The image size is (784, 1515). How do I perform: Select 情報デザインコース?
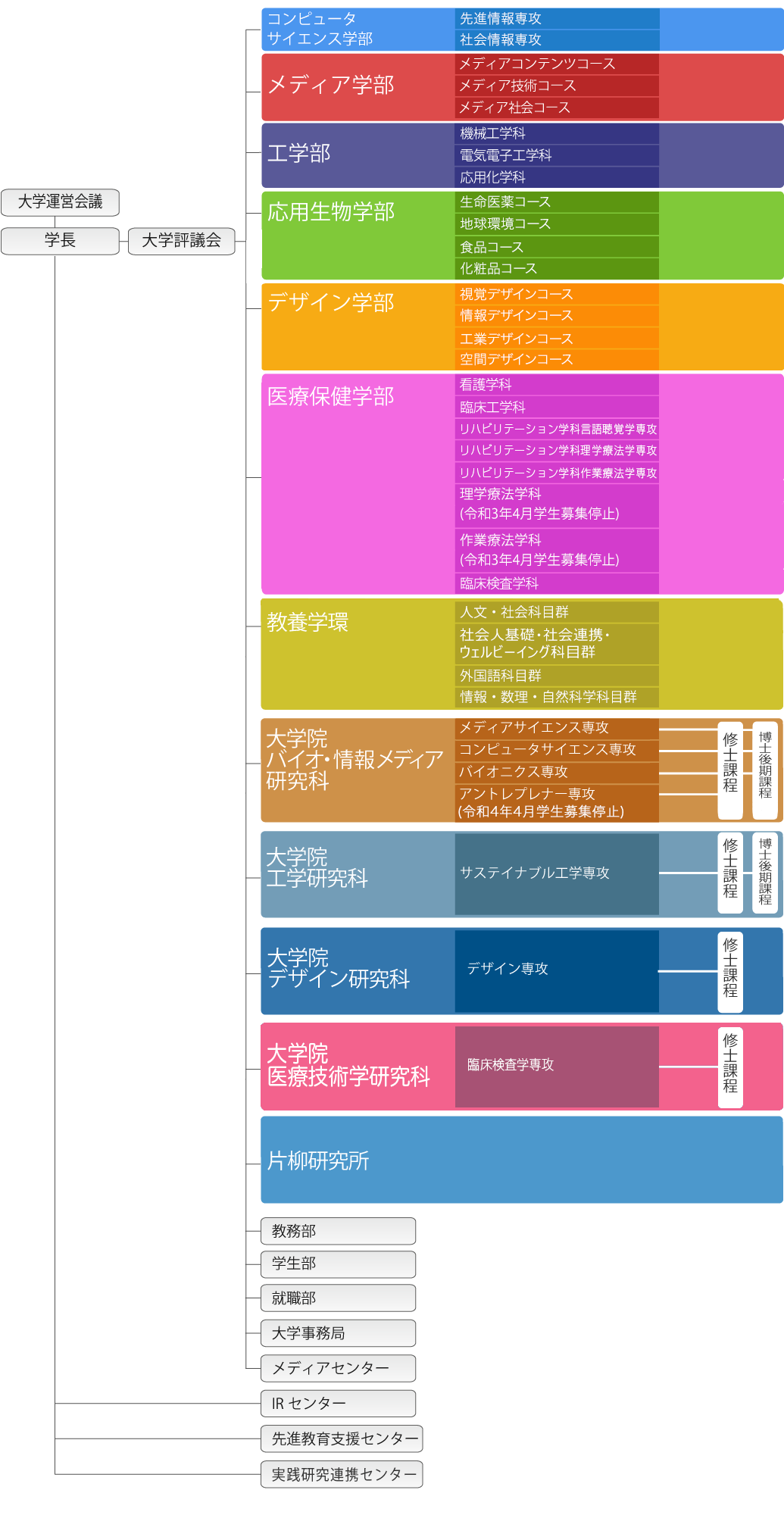tap(557, 316)
